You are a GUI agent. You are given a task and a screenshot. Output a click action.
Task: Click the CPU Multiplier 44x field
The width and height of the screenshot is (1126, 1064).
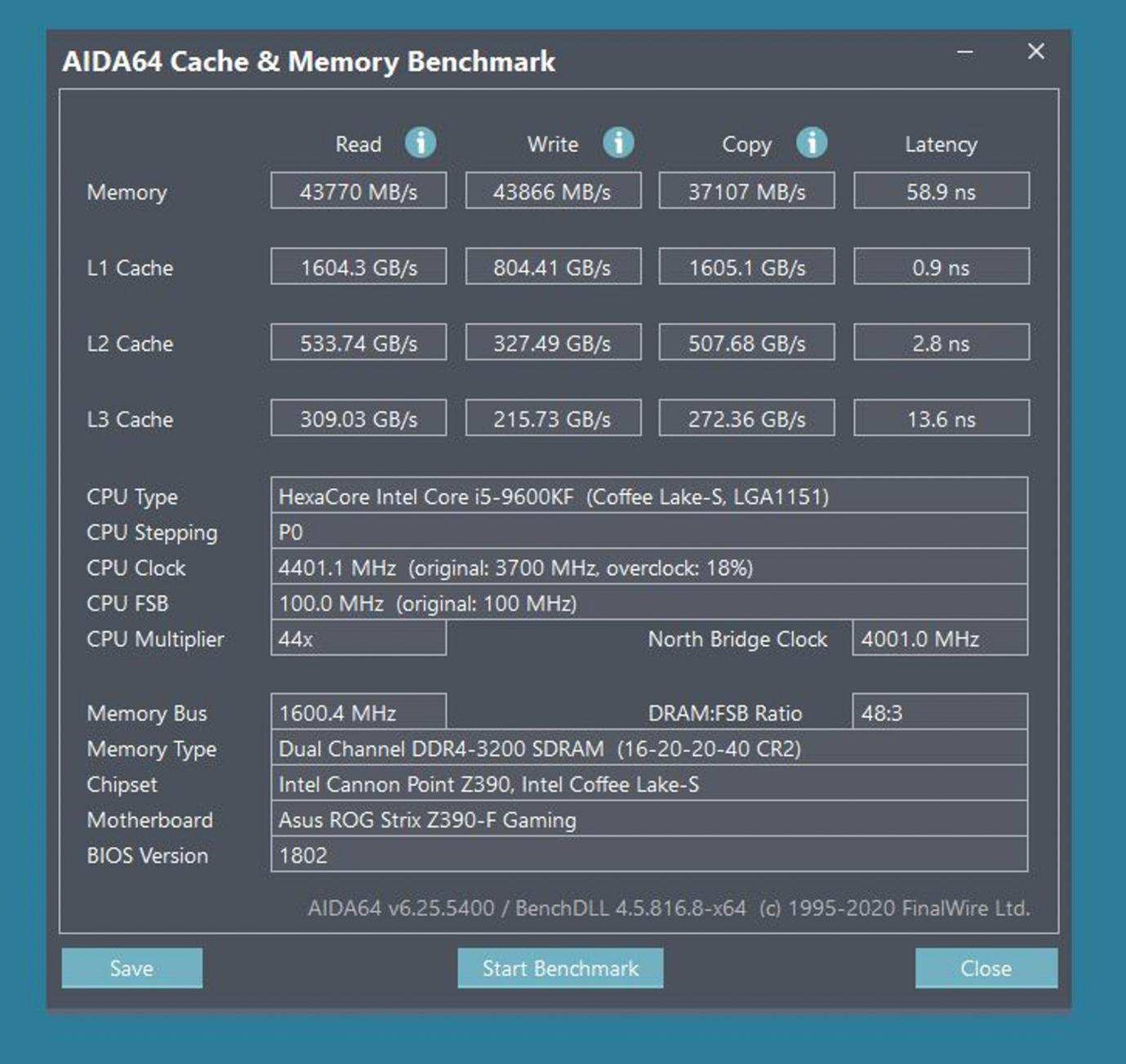click(358, 639)
